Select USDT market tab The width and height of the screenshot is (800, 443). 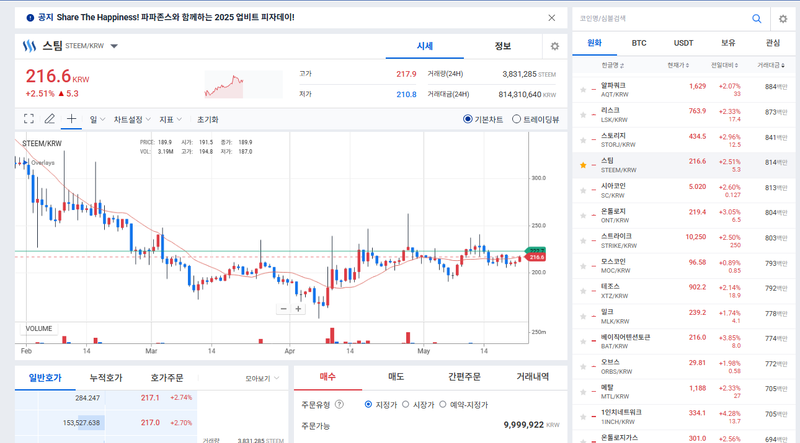pyautogui.click(x=683, y=43)
